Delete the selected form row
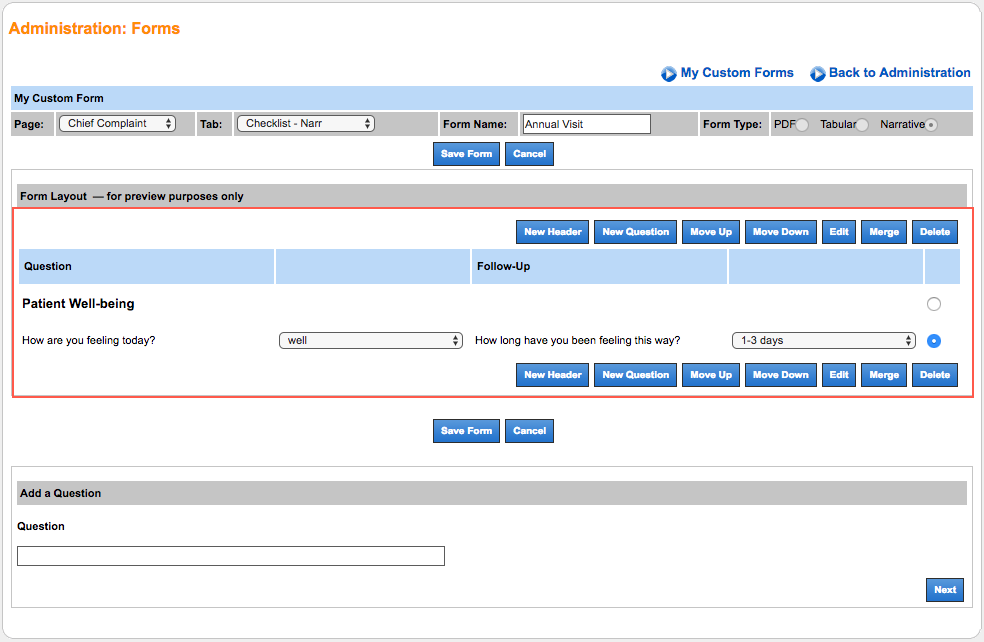This screenshot has height=642, width=984. tap(934, 231)
